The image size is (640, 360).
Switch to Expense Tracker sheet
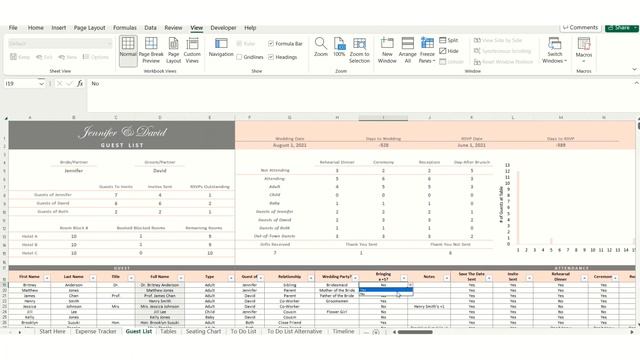point(96,331)
